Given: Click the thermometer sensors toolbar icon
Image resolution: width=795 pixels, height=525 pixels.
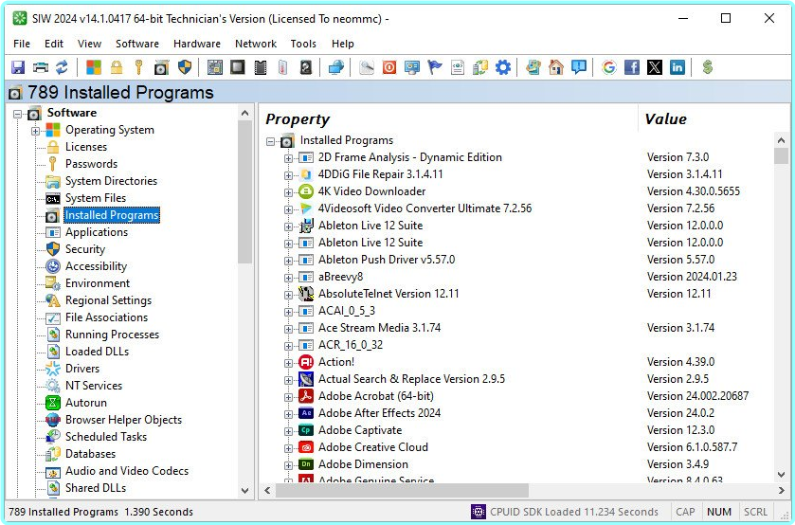Looking at the screenshot, I should point(282,67).
